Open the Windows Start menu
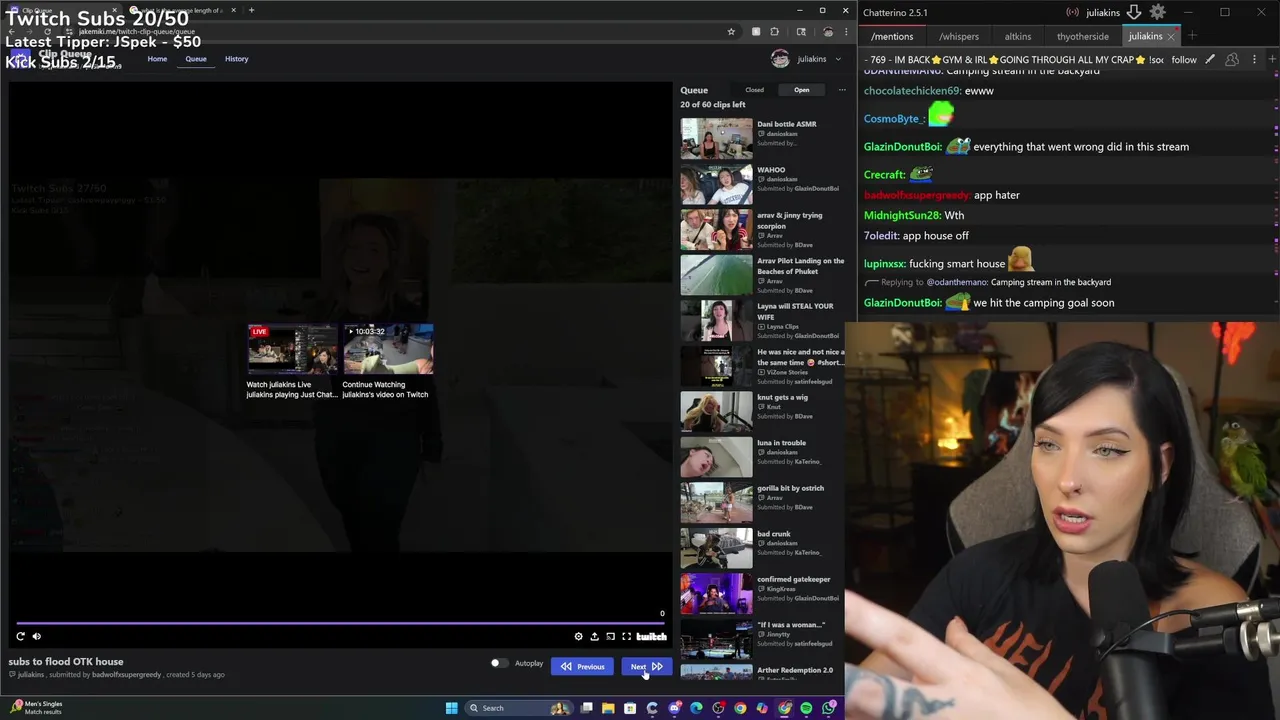Image resolution: width=1280 pixels, height=720 pixels. pos(451,708)
